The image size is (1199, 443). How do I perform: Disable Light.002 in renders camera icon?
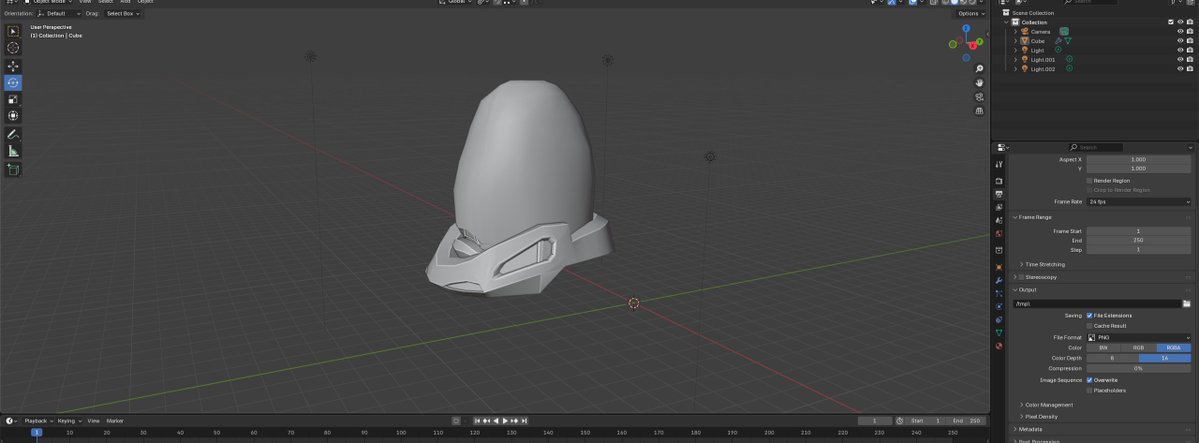(1190, 69)
